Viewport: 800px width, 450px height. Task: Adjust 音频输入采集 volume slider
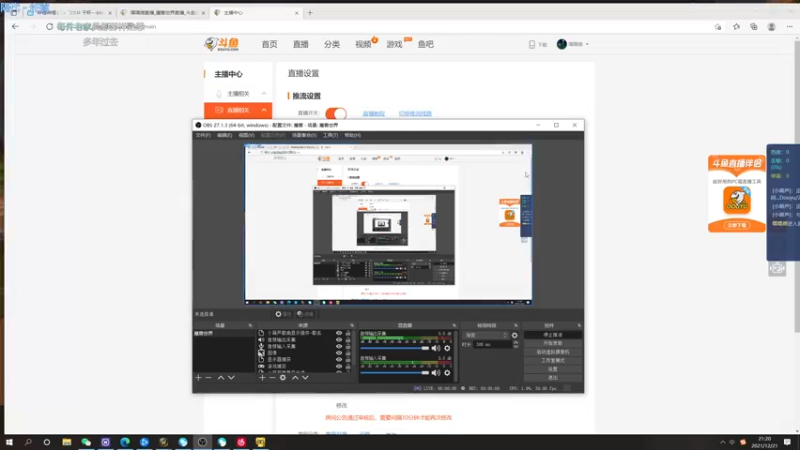(x=395, y=373)
